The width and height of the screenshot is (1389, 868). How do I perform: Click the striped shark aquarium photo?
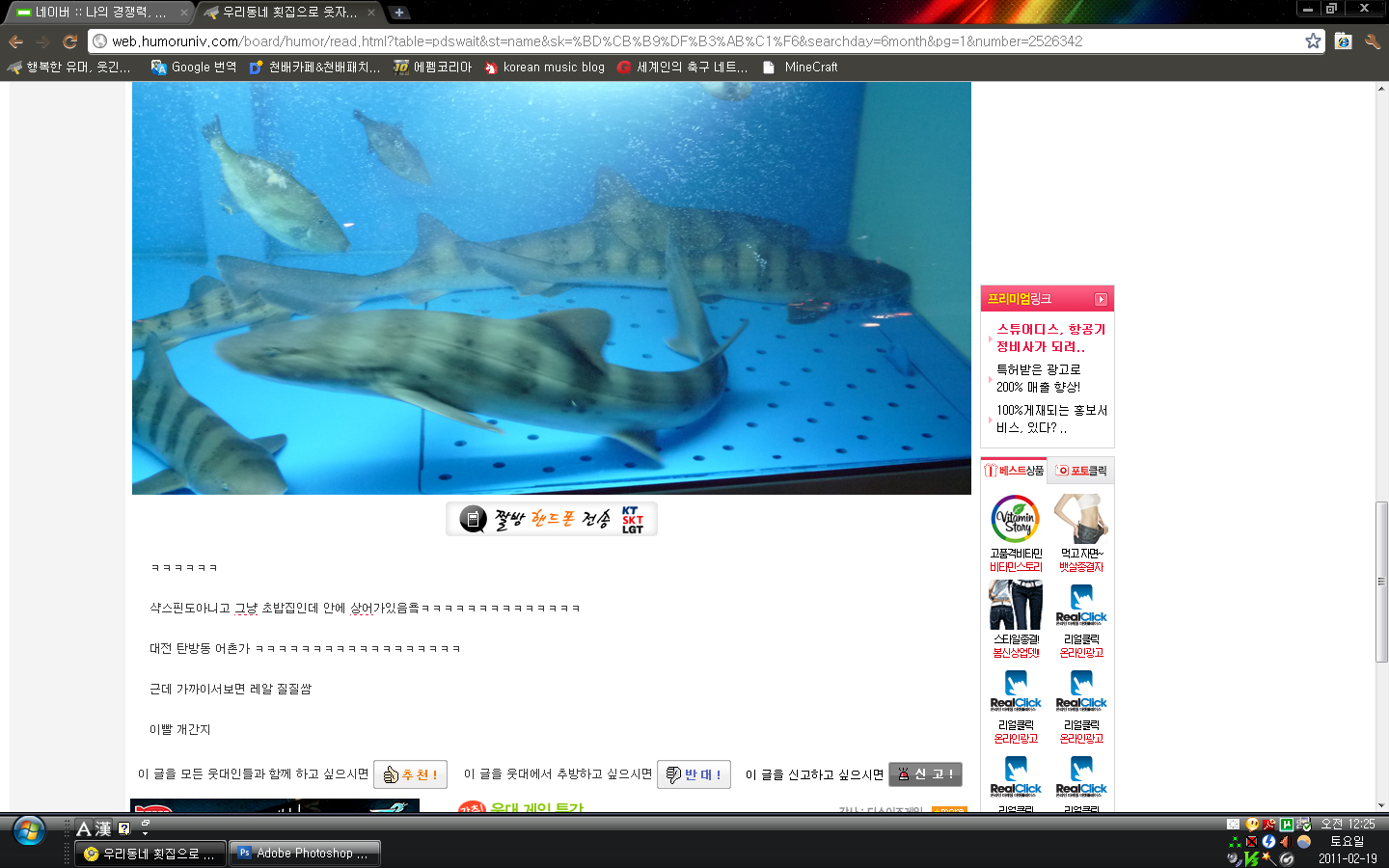(x=552, y=288)
